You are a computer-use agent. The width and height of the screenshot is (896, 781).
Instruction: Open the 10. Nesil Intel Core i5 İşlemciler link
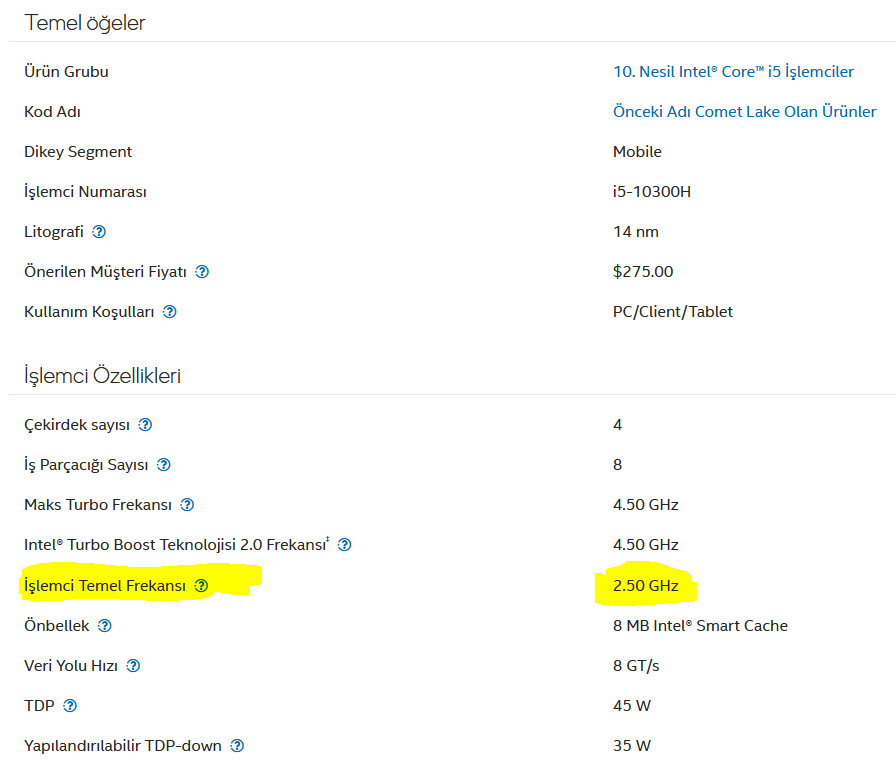coord(733,72)
